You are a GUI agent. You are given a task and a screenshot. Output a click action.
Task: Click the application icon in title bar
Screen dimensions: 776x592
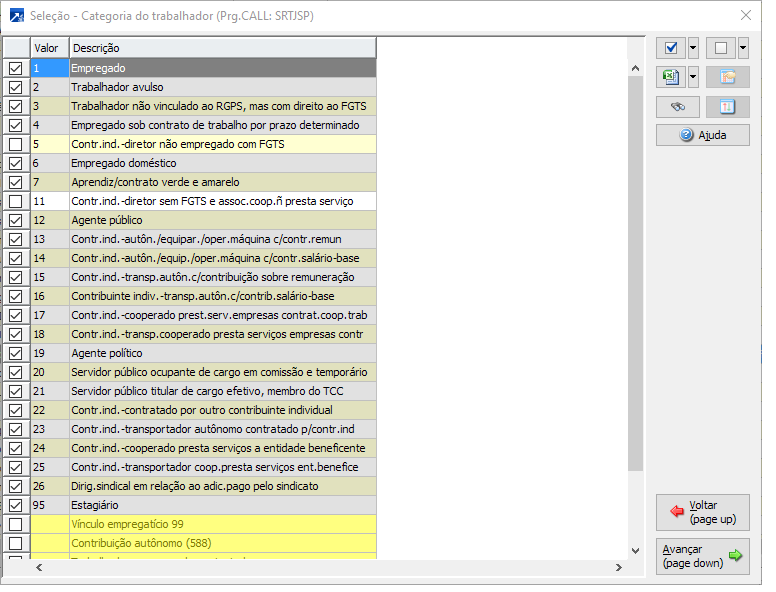17,15
